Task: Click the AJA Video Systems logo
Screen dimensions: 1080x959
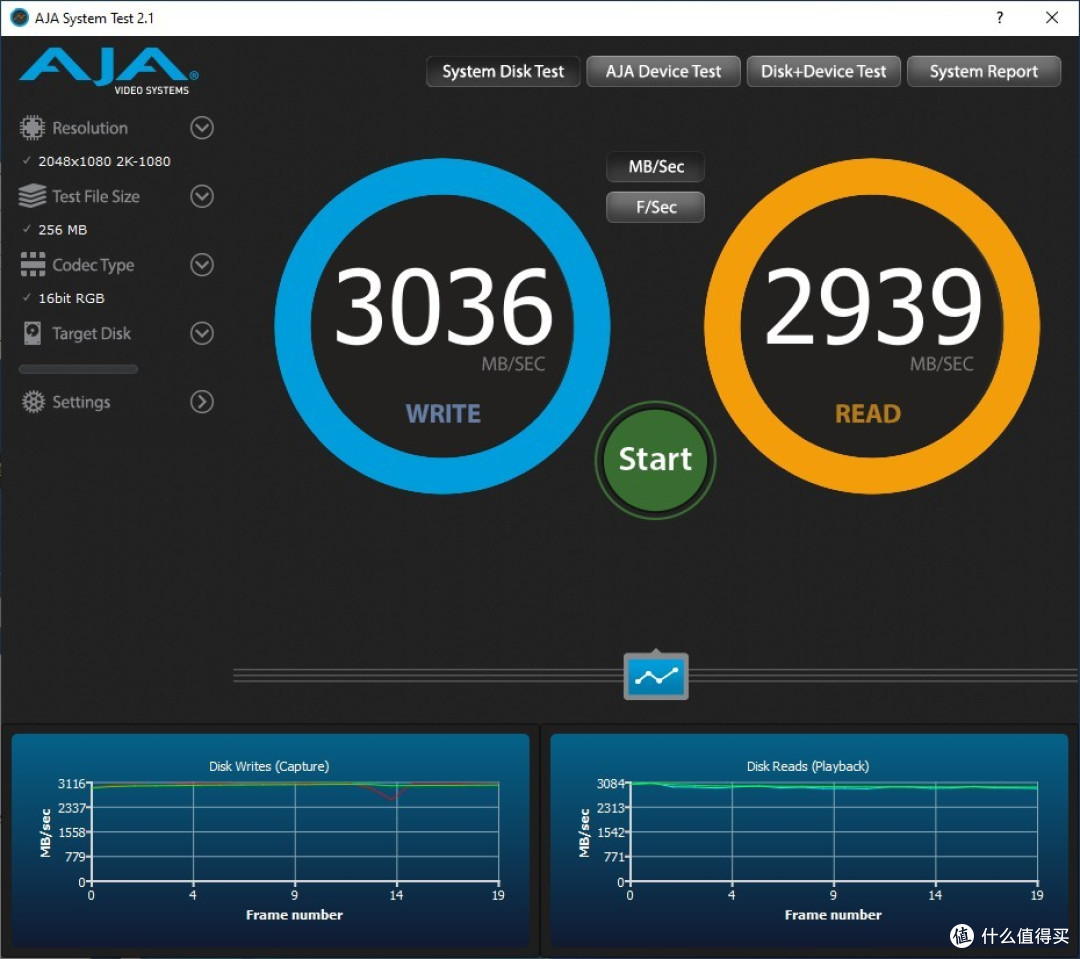Action: point(109,71)
